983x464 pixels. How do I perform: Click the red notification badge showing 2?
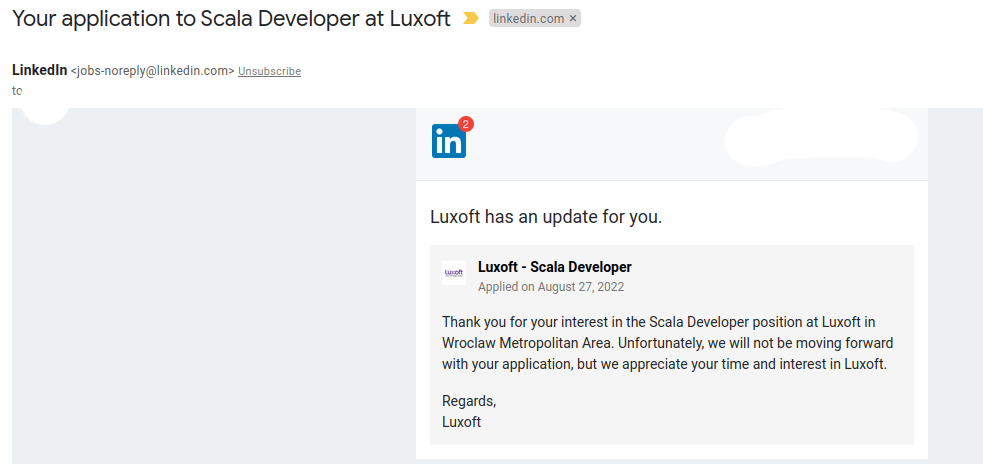tap(465, 124)
